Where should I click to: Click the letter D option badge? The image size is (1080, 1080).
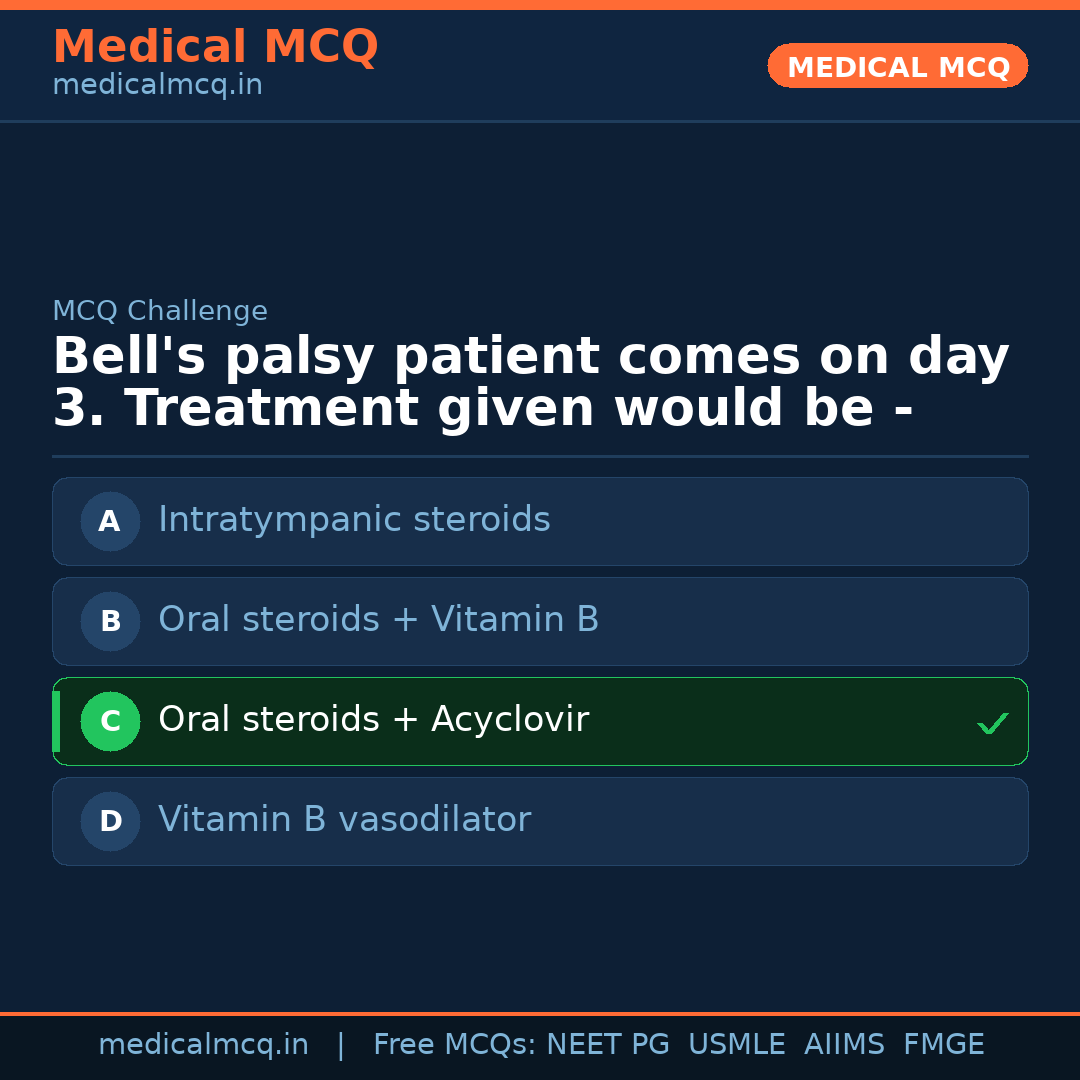[110, 821]
